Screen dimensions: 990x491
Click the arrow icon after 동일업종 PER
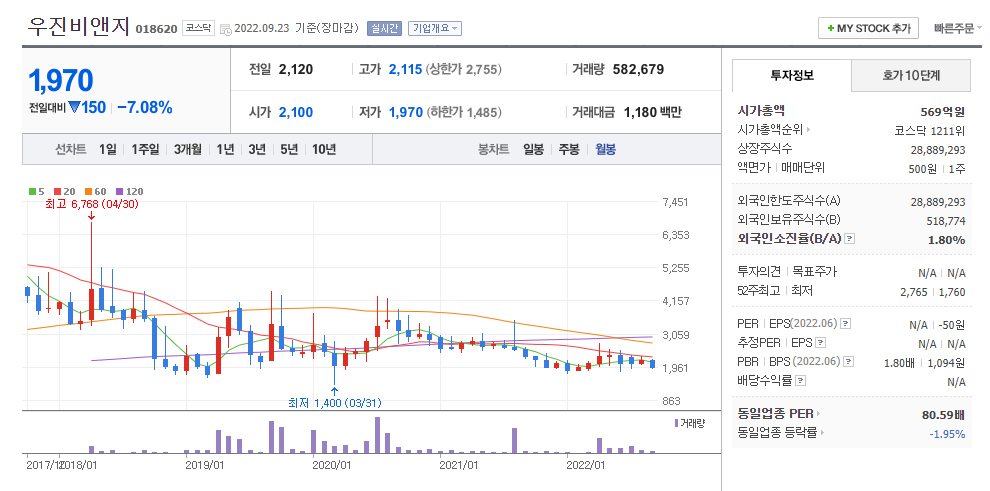819,414
